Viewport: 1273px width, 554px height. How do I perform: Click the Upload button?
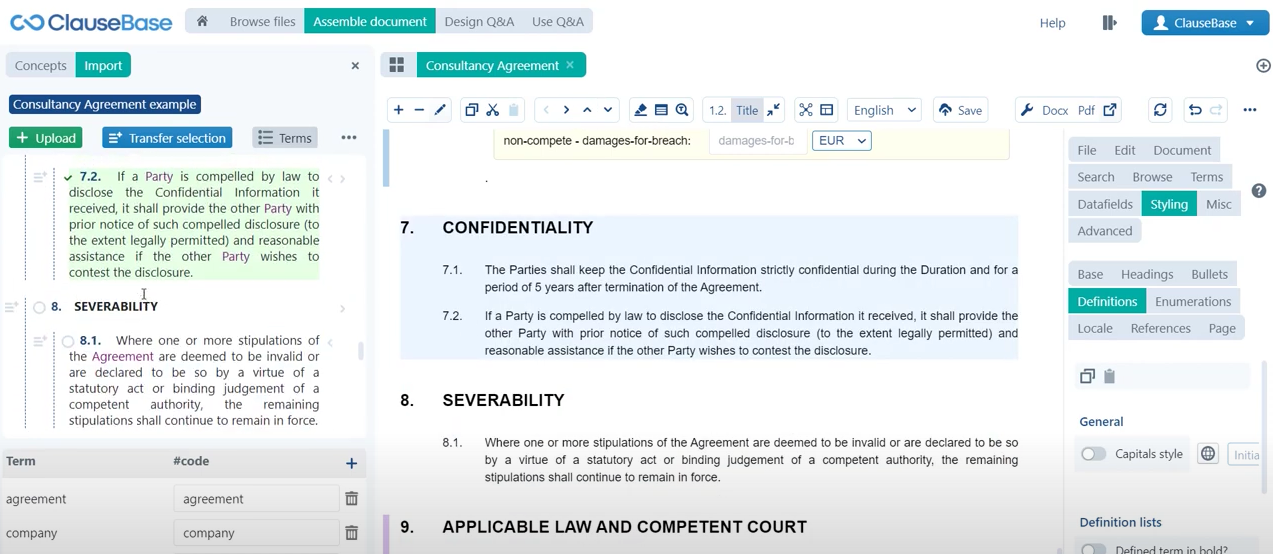pyautogui.click(x=45, y=138)
